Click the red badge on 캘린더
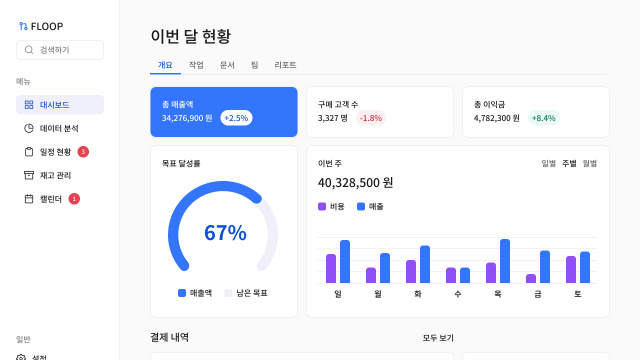Screen dimensions: 640x360 pyautogui.click(x=74, y=199)
